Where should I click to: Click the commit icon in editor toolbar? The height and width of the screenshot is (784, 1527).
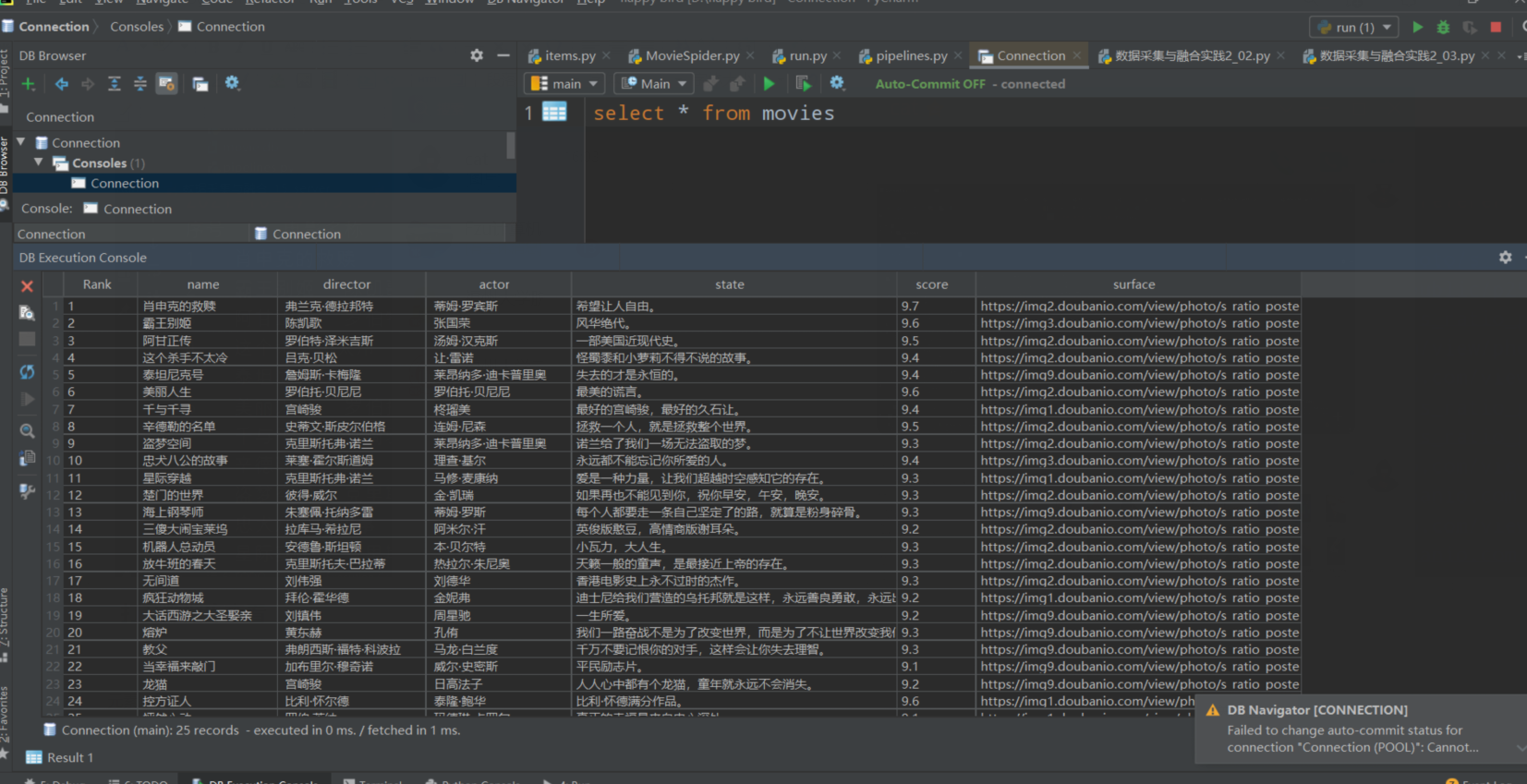tap(710, 84)
